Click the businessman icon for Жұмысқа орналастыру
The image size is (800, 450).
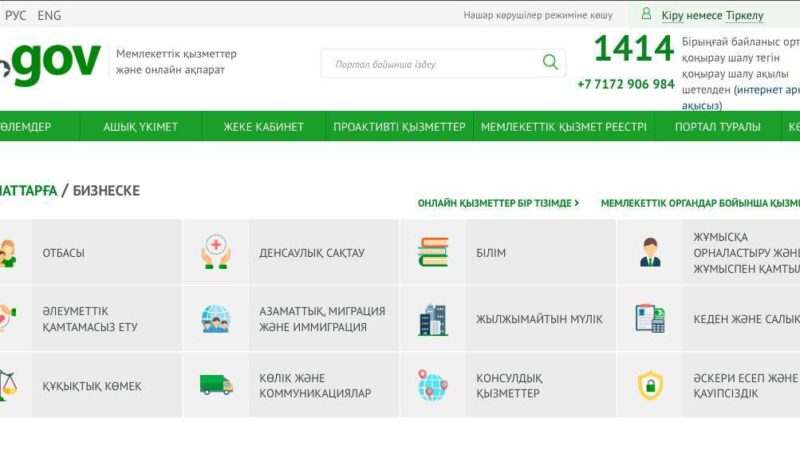coord(650,252)
